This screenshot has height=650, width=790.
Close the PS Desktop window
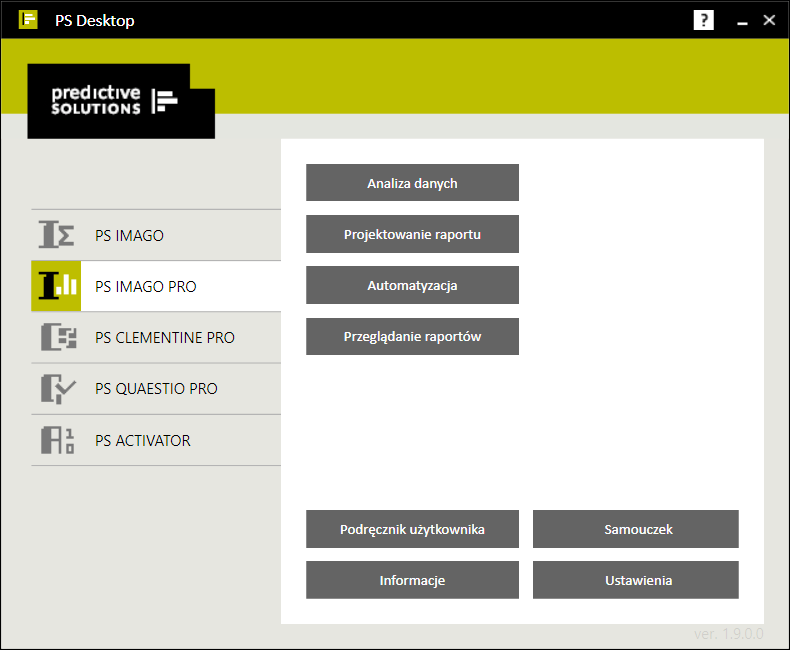click(769, 20)
